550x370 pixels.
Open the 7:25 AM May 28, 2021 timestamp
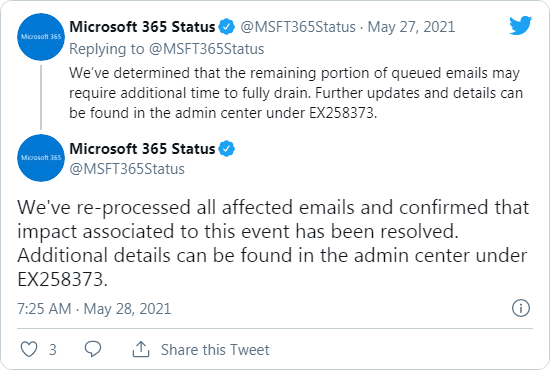[94, 309]
